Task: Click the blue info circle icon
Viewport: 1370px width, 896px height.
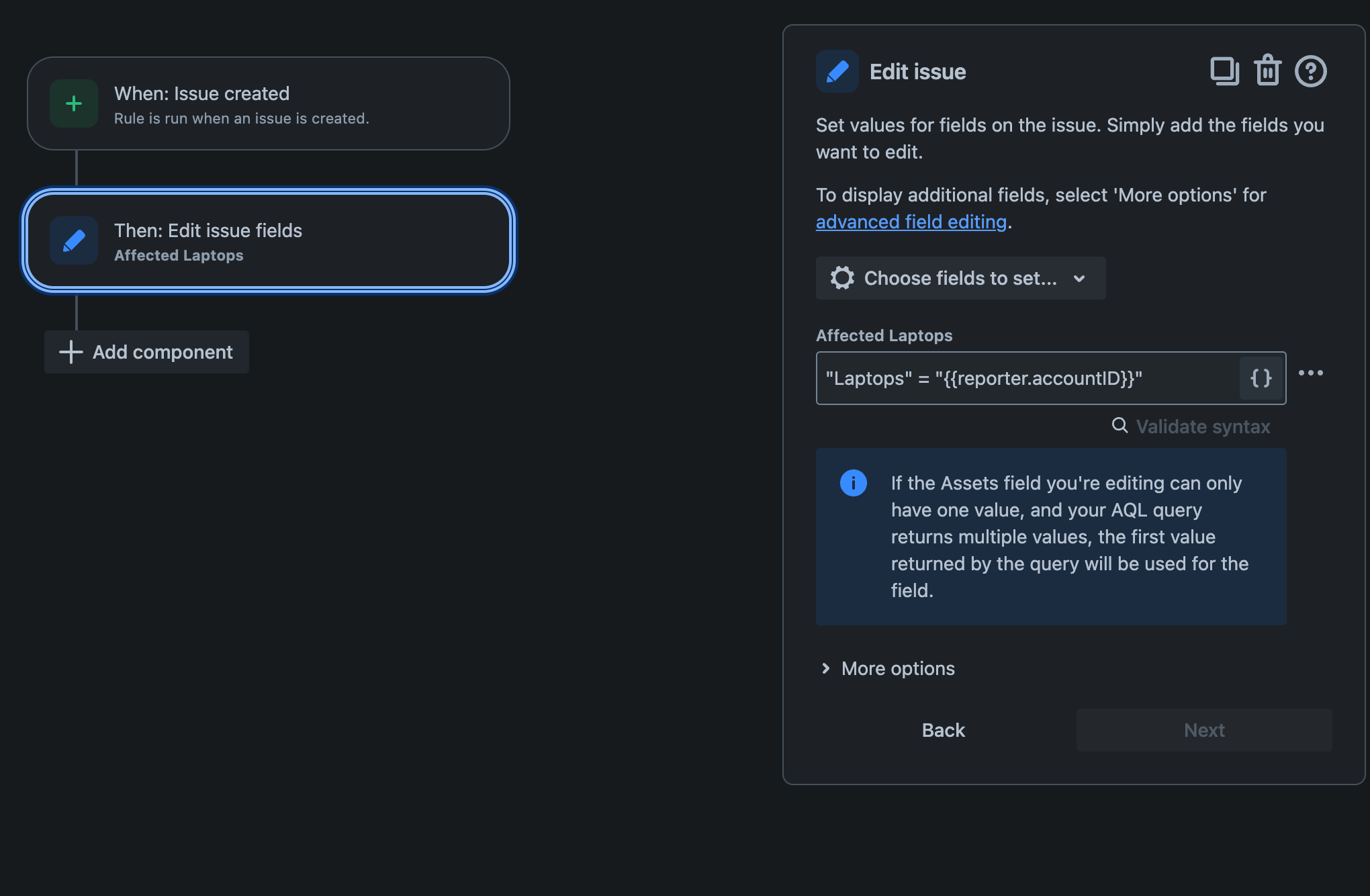Action: [853, 483]
